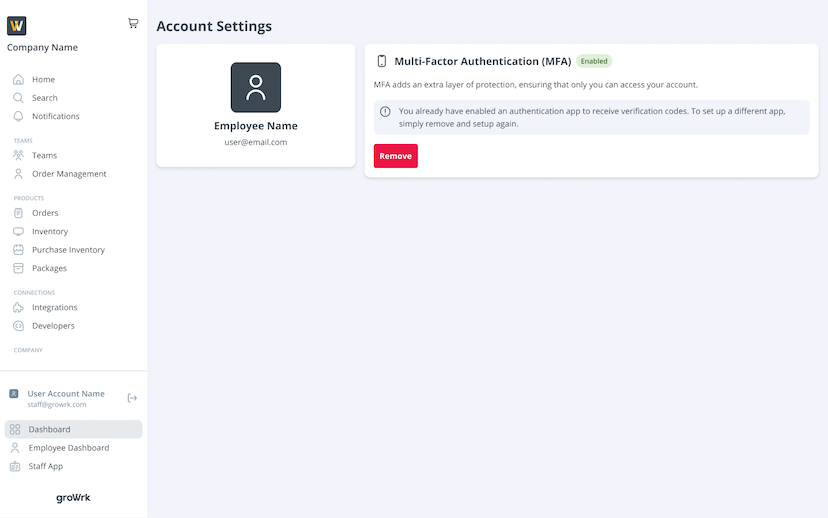Image resolution: width=828 pixels, height=518 pixels.
Task: Click the Integrations puzzle icon
Action: pos(18,307)
